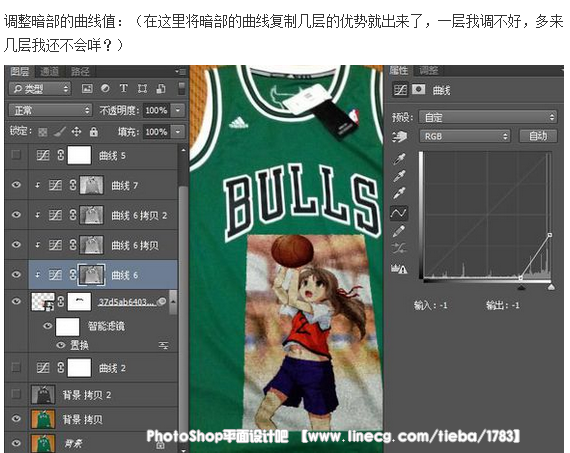570x453 pixels.
Task: Enable lock transparent pixels
Action: (43, 132)
